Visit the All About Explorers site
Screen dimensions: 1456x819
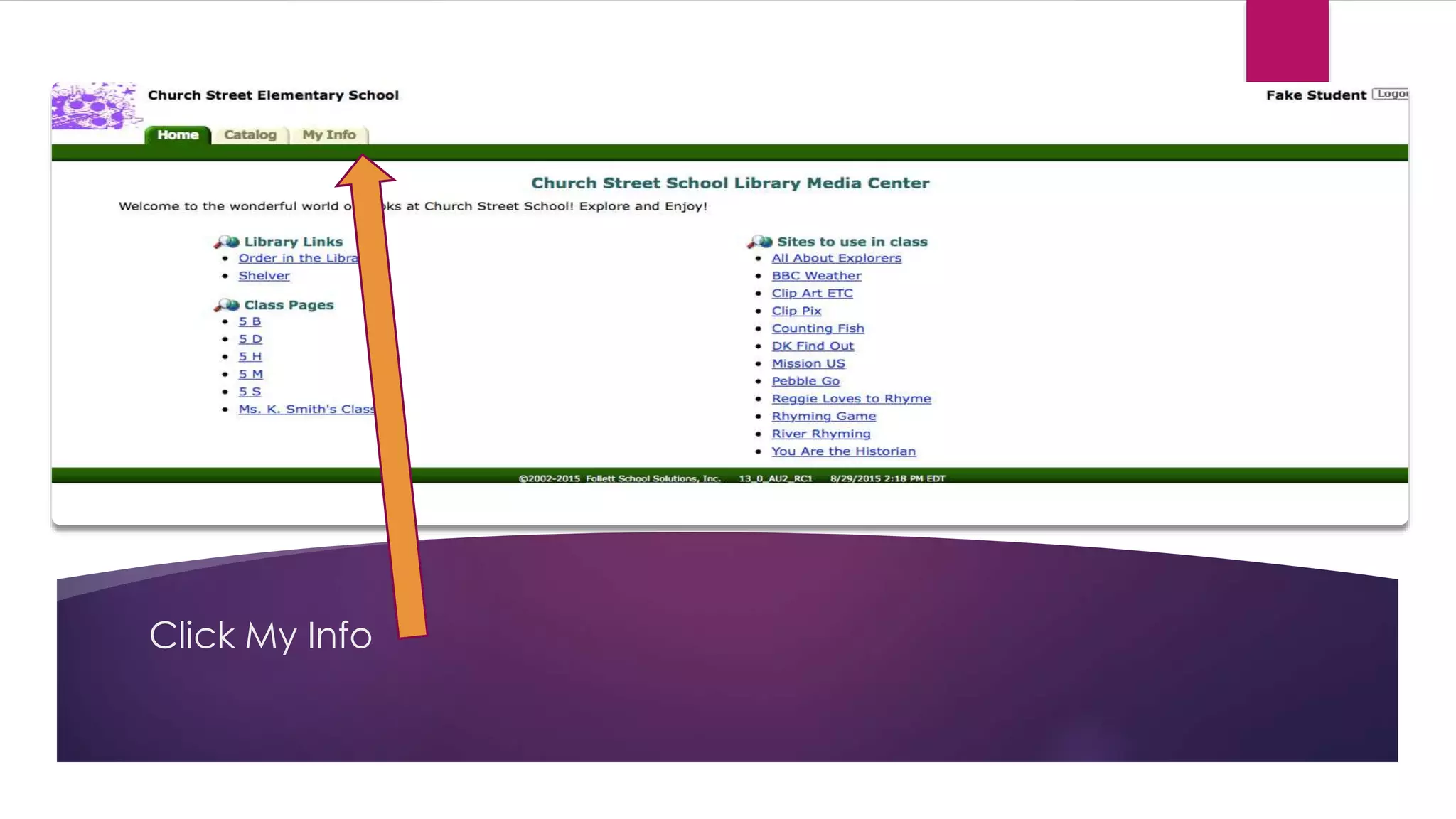[x=837, y=258]
